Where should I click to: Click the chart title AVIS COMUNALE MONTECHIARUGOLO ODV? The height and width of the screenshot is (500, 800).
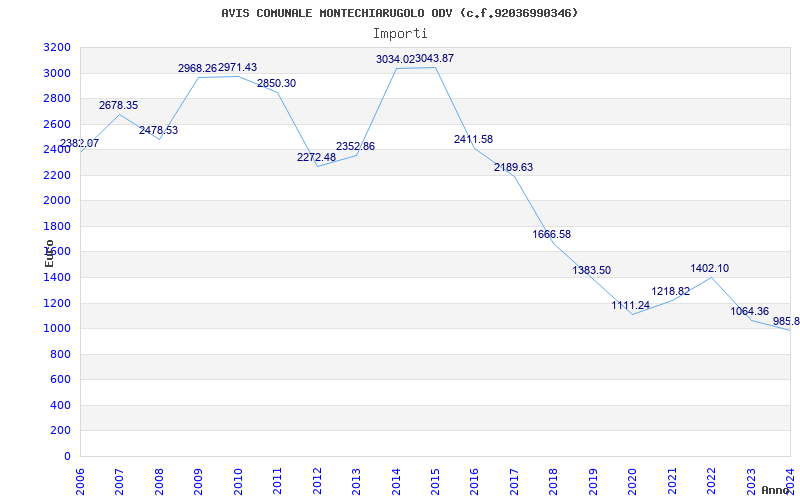tap(399, 13)
